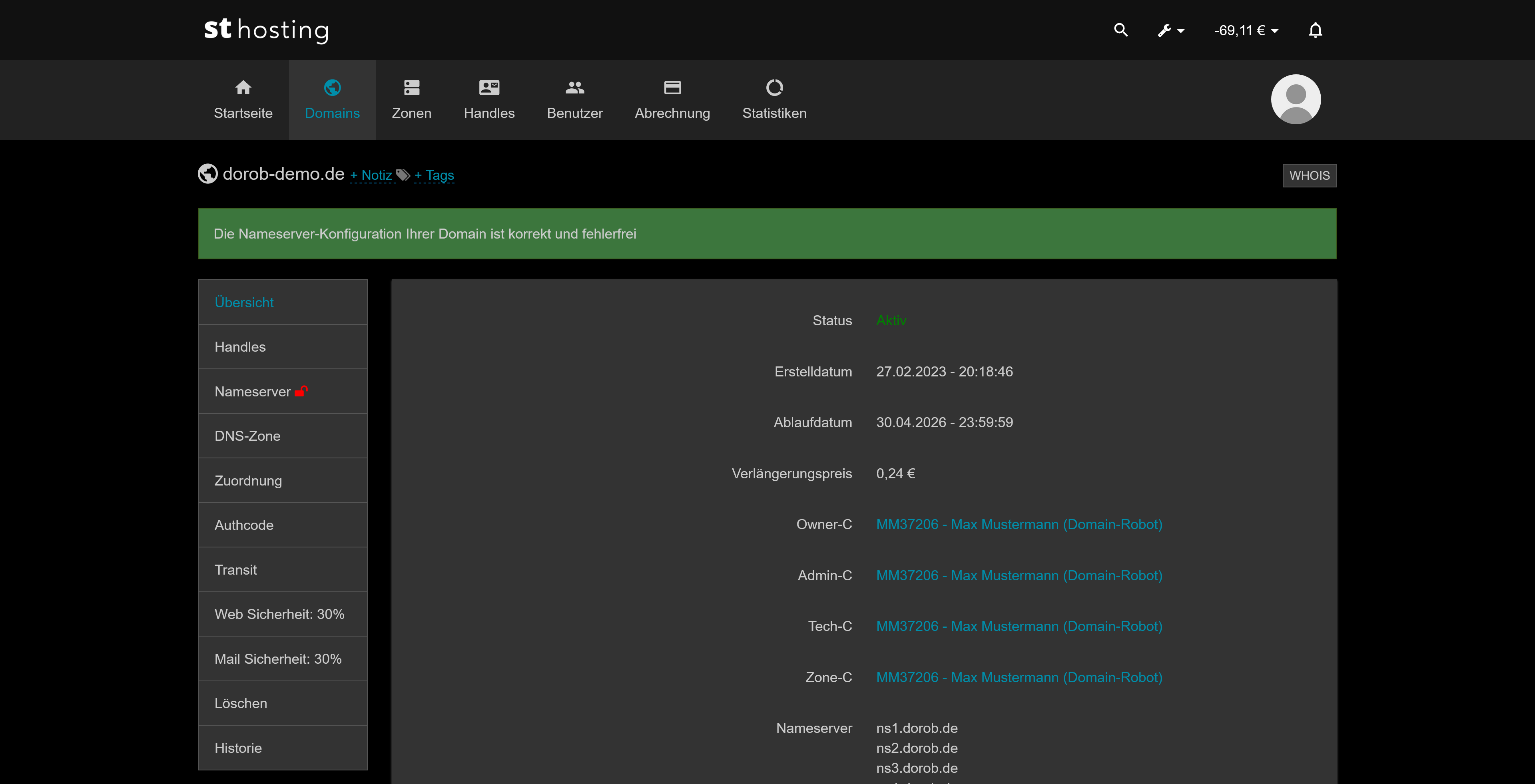Click the + Tags link
The width and height of the screenshot is (1535, 784).
click(x=434, y=175)
